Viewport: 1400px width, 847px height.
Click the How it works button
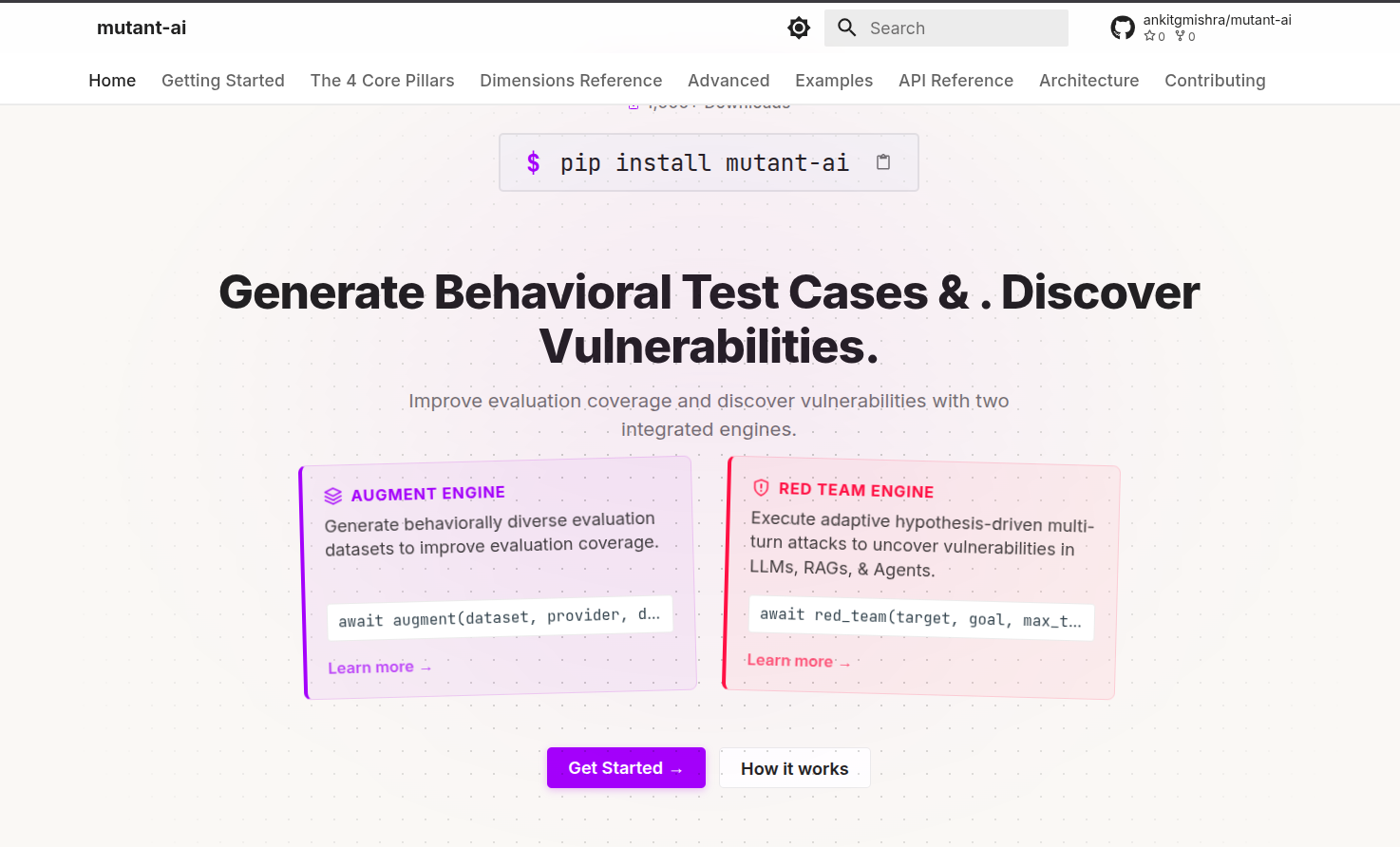pyautogui.click(x=795, y=768)
